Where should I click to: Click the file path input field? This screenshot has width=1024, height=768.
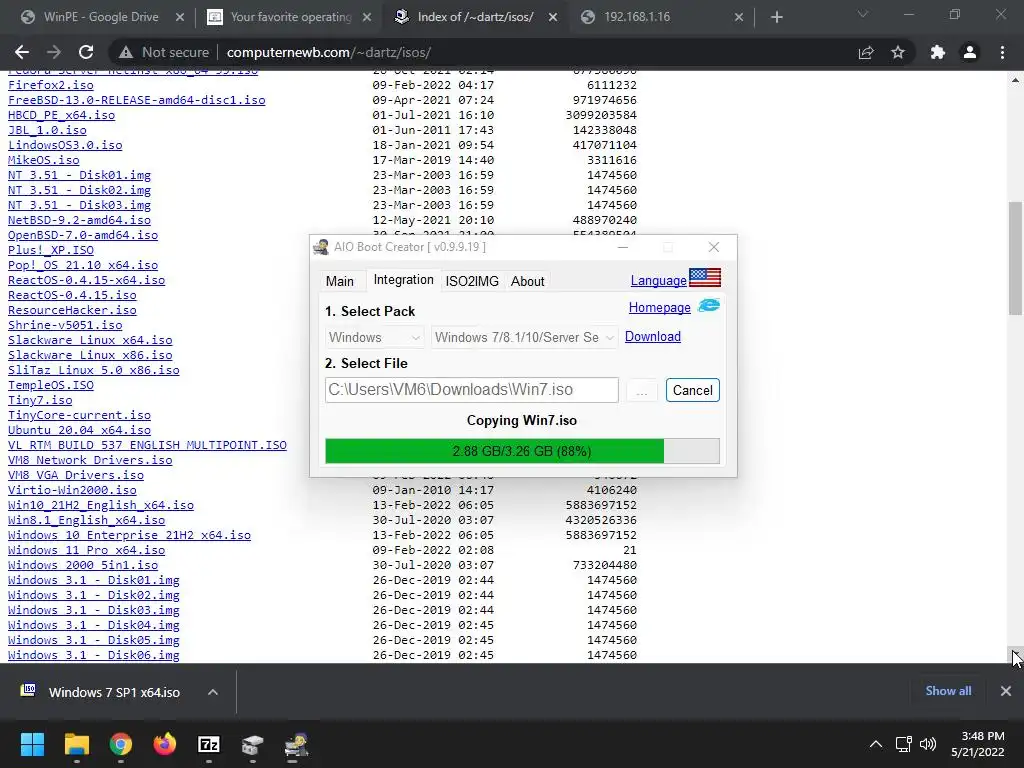point(472,390)
